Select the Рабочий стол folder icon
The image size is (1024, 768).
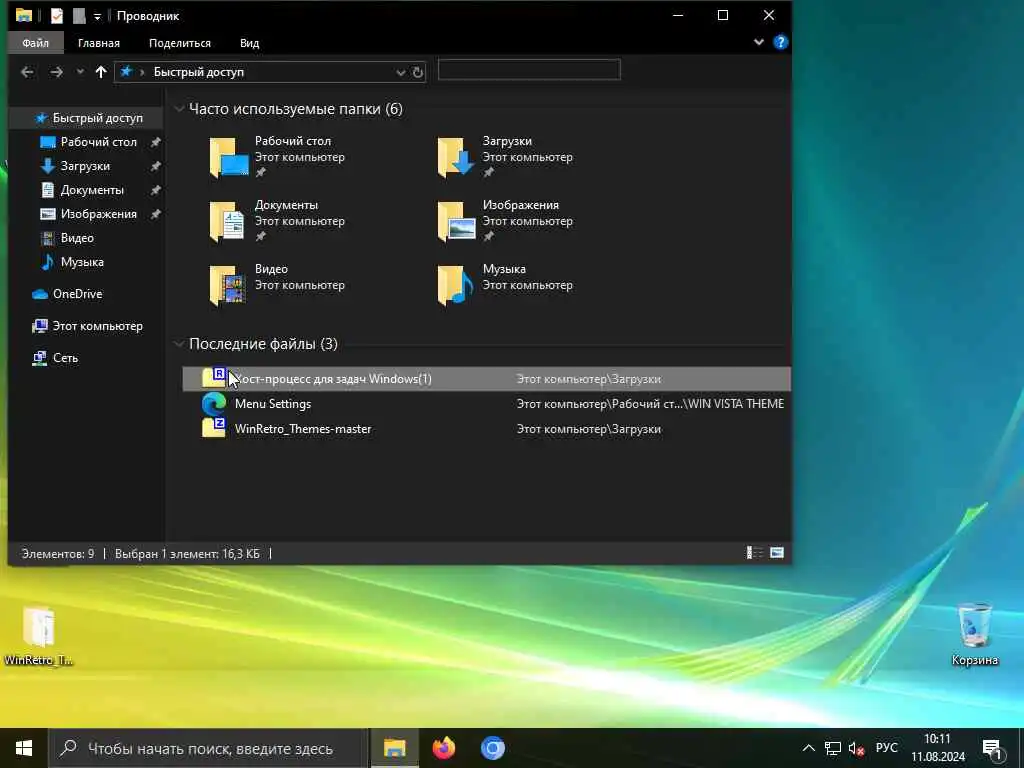229,157
